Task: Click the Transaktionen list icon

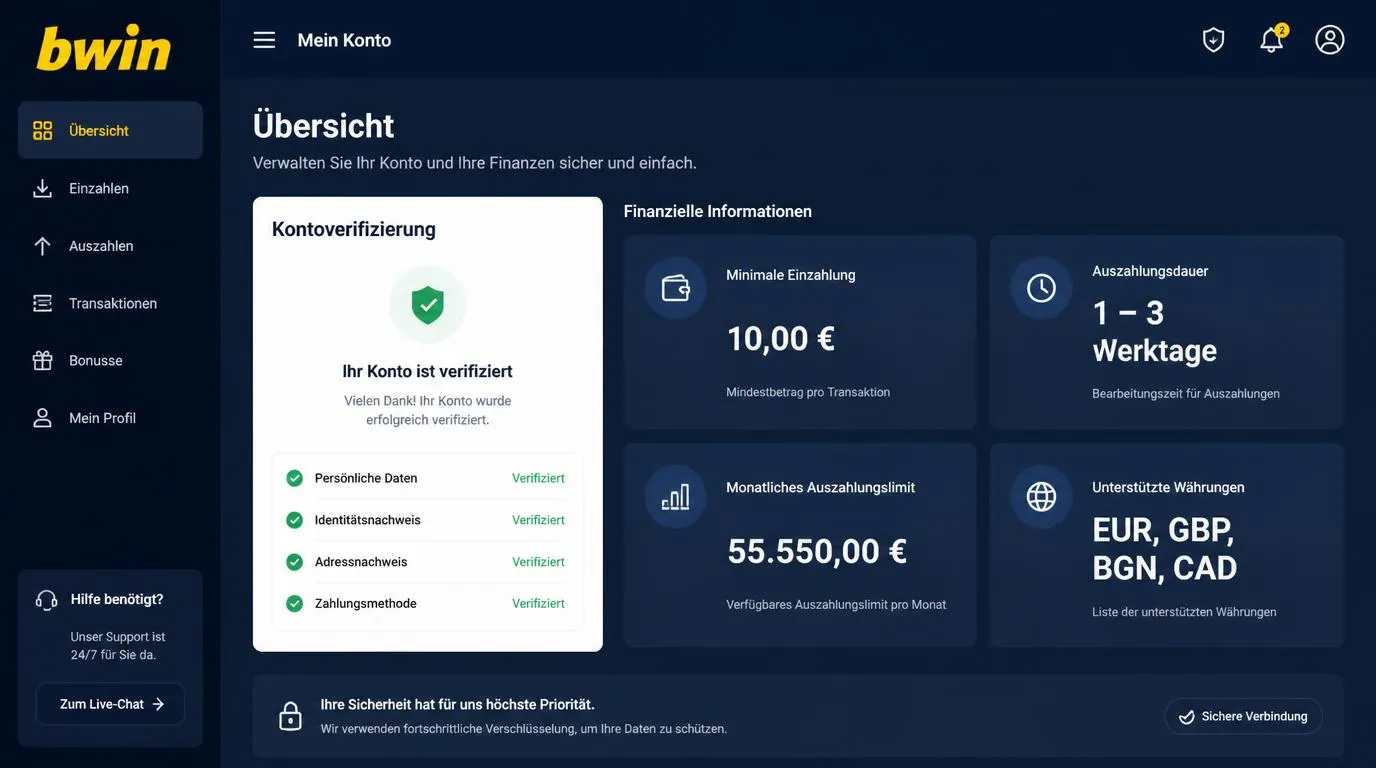Action: (42, 303)
